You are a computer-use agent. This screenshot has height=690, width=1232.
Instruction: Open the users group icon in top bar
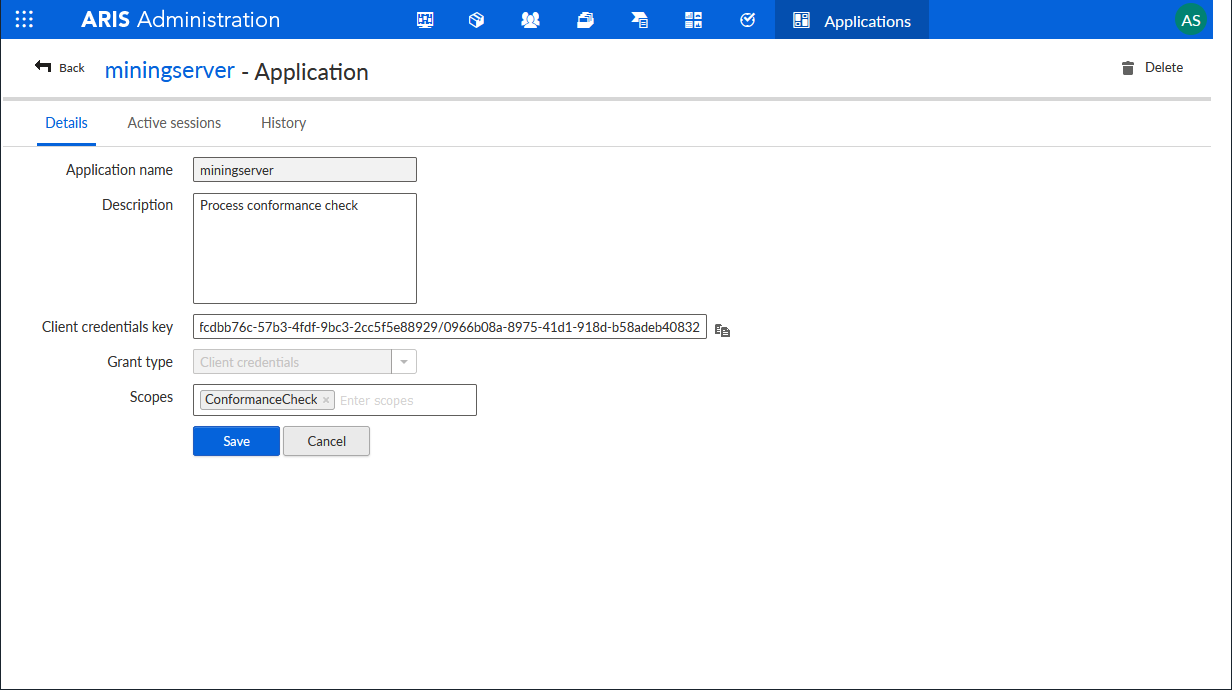pyautogui.click(x=530, y=20)
